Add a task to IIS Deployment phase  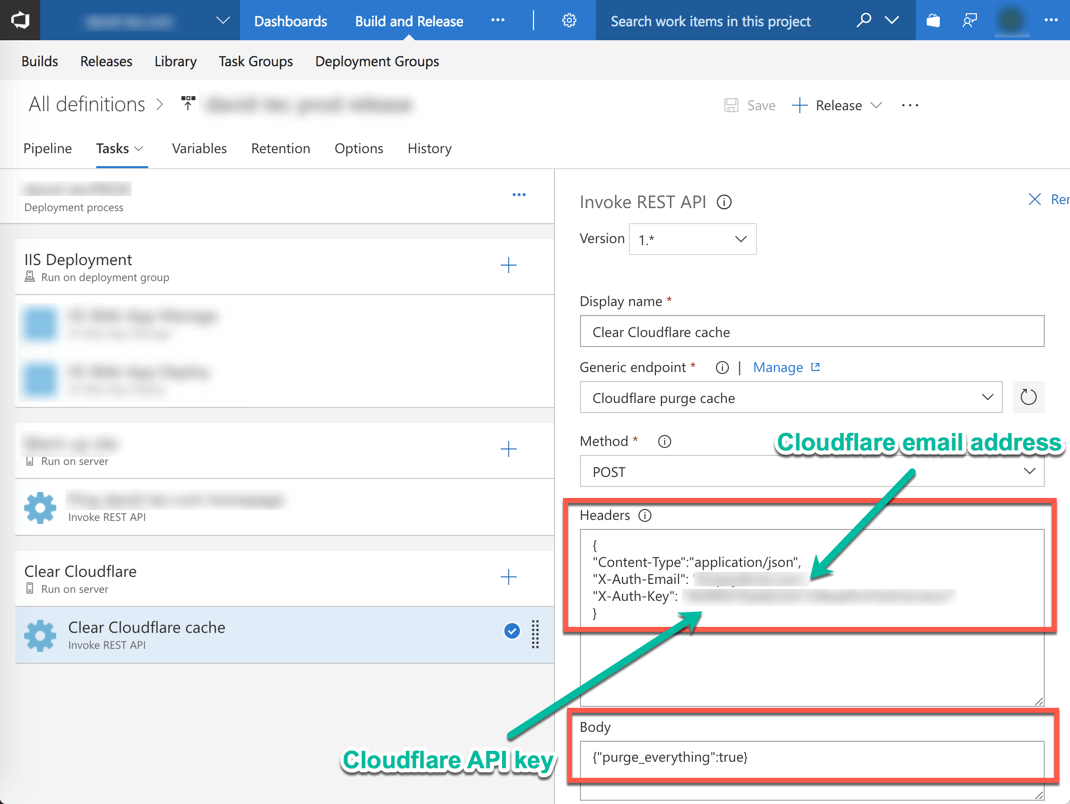tap(508, 266)
